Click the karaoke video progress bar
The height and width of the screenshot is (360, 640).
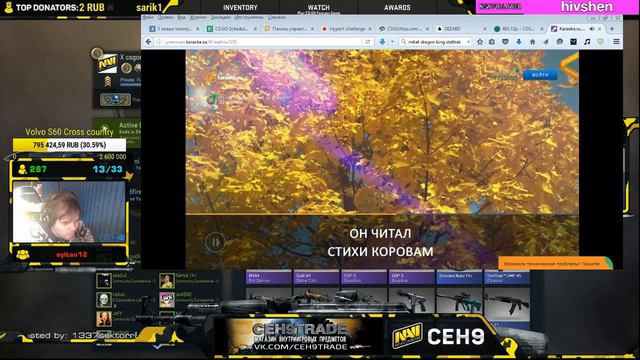(x=382, y=214)
